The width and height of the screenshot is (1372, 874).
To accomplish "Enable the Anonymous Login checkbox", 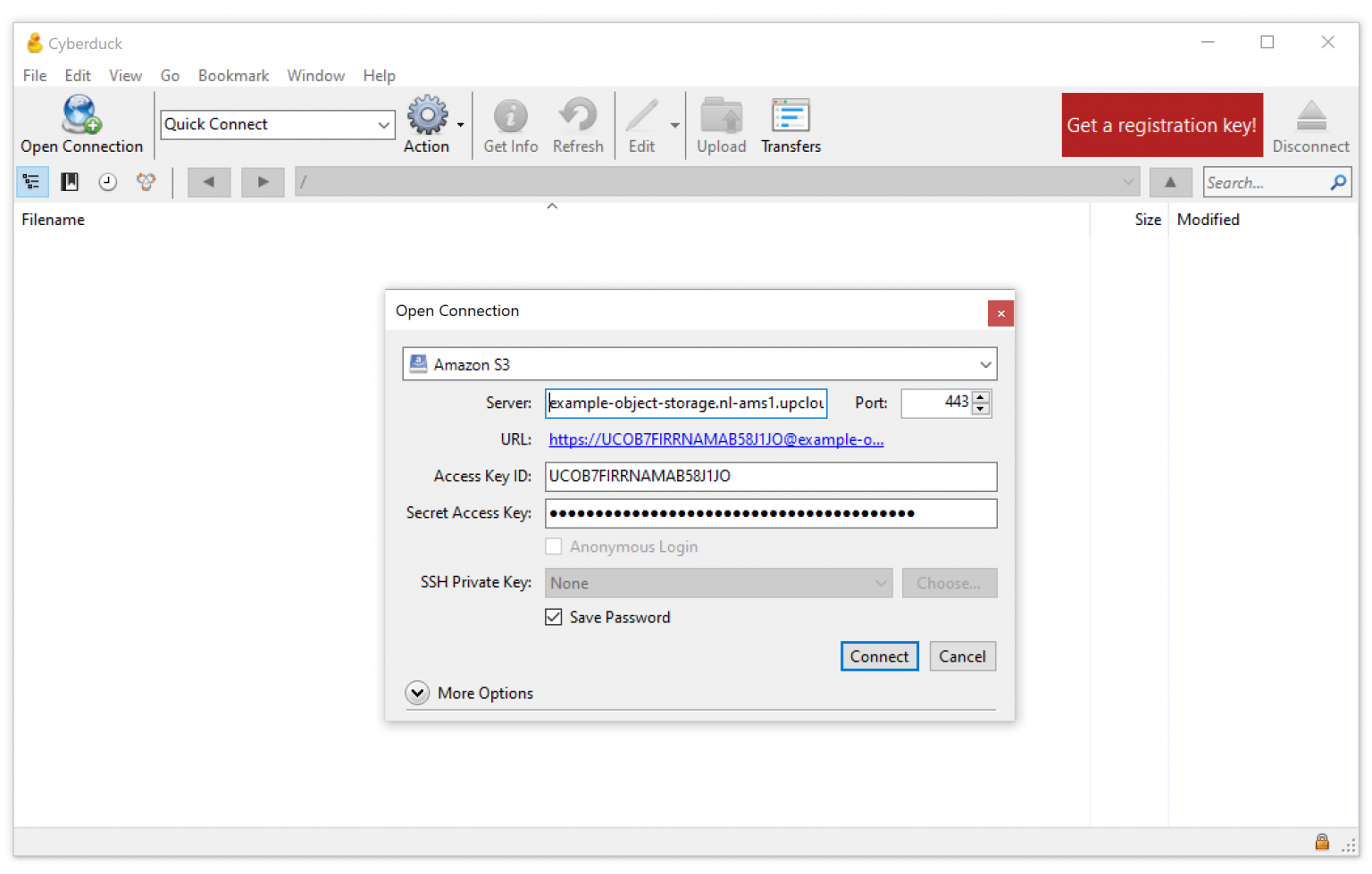I will (x=554, y=546).
